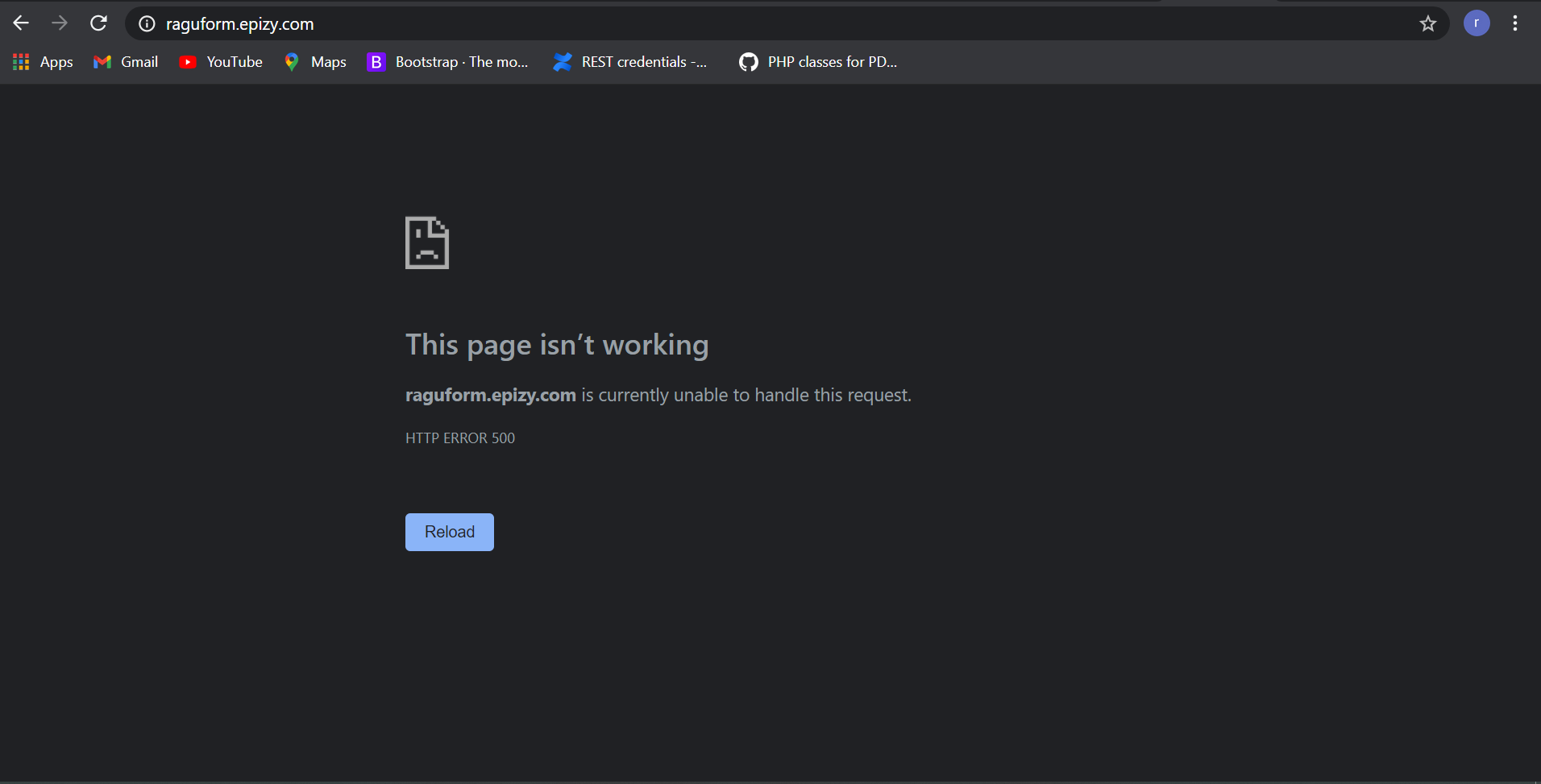Click the browser back arrow
This screenshot has width=1541, height=784.
point(21,23)
